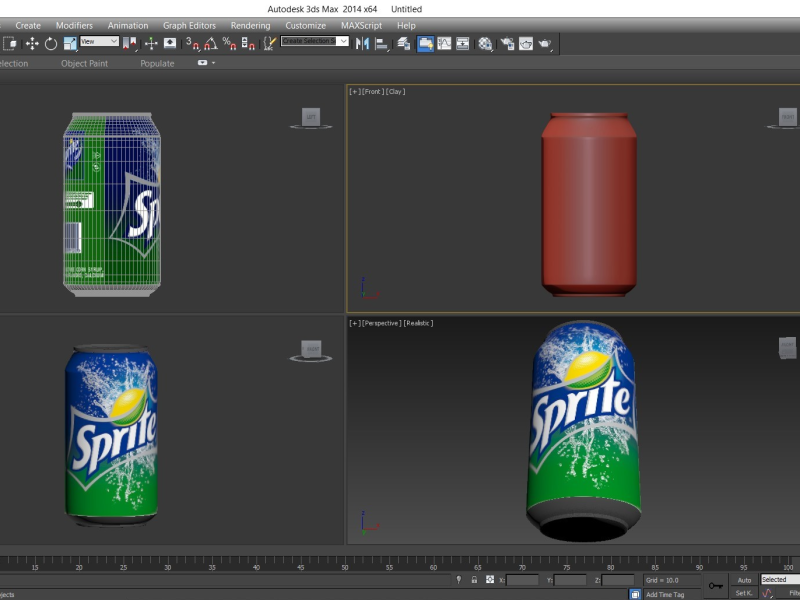
Task: Toggle Angle Snap on toolbar
Action: [x=211, y=43]
